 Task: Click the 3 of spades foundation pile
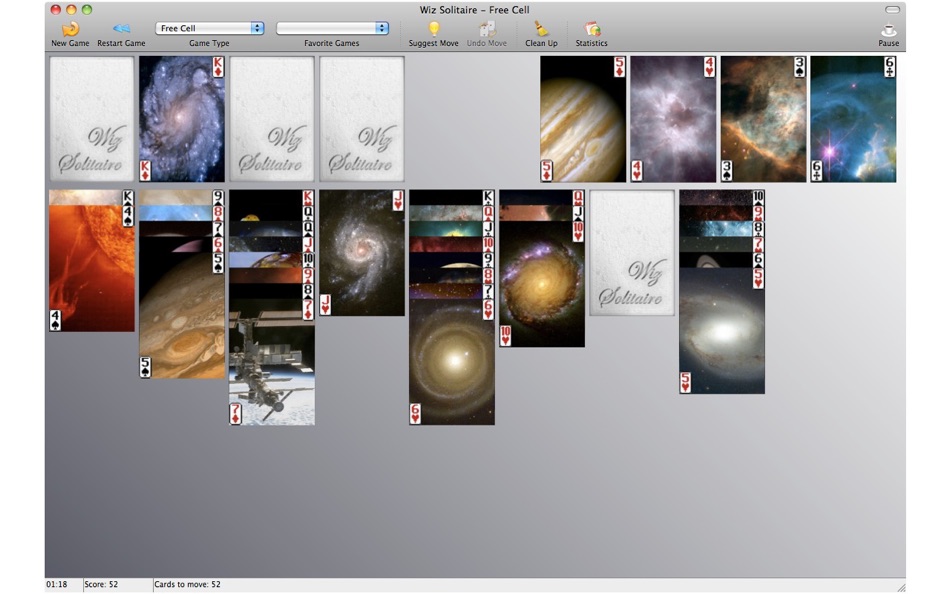[x=763, y=119]
